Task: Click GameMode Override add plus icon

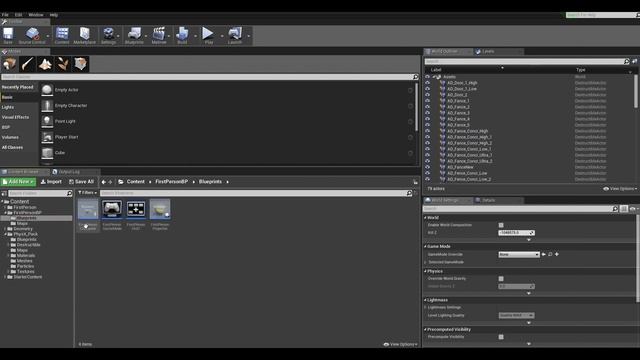Action: (557, 254)
